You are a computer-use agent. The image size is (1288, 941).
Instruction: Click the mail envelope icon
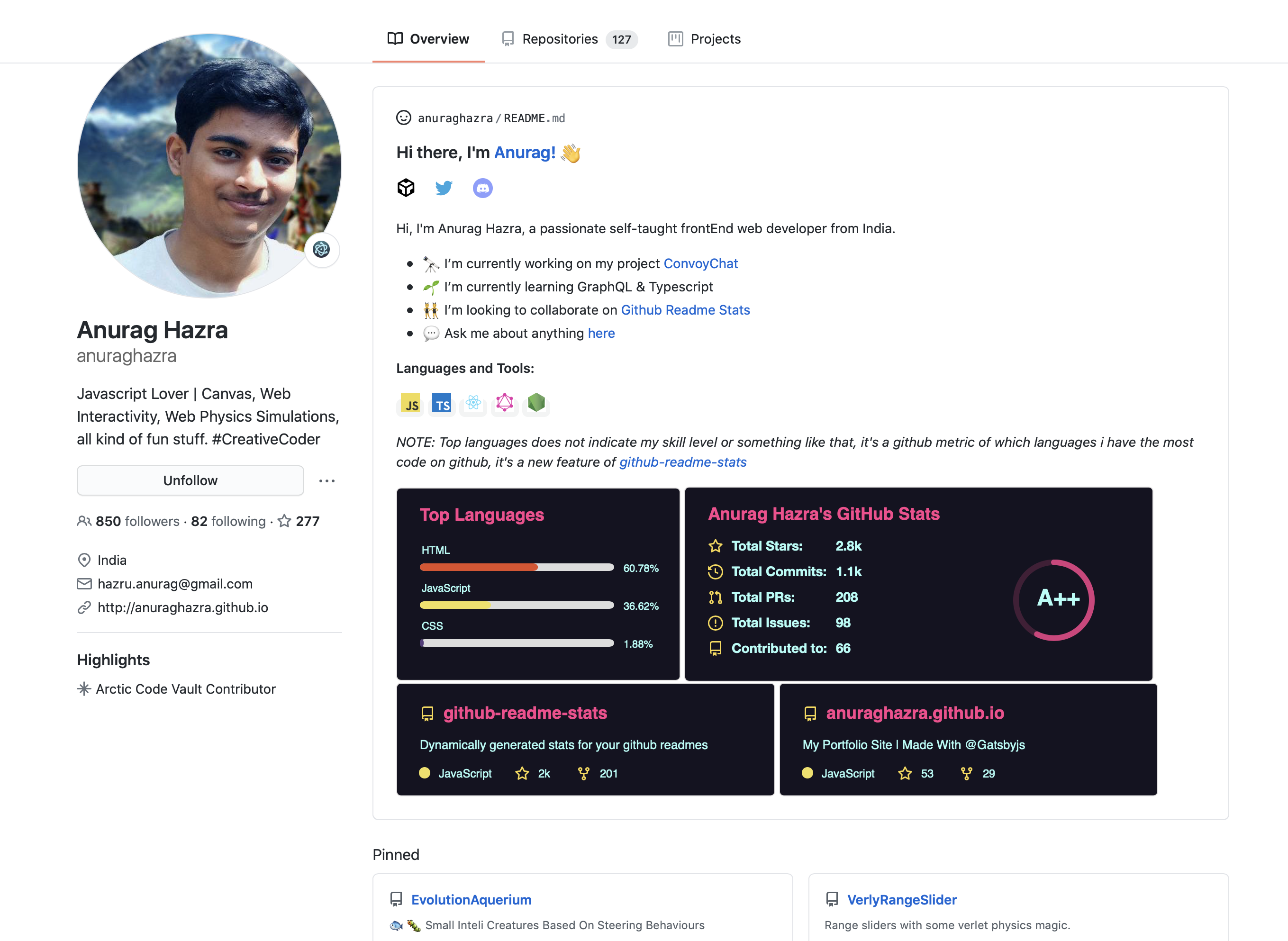pyautogui.click(x=84, y=584)
